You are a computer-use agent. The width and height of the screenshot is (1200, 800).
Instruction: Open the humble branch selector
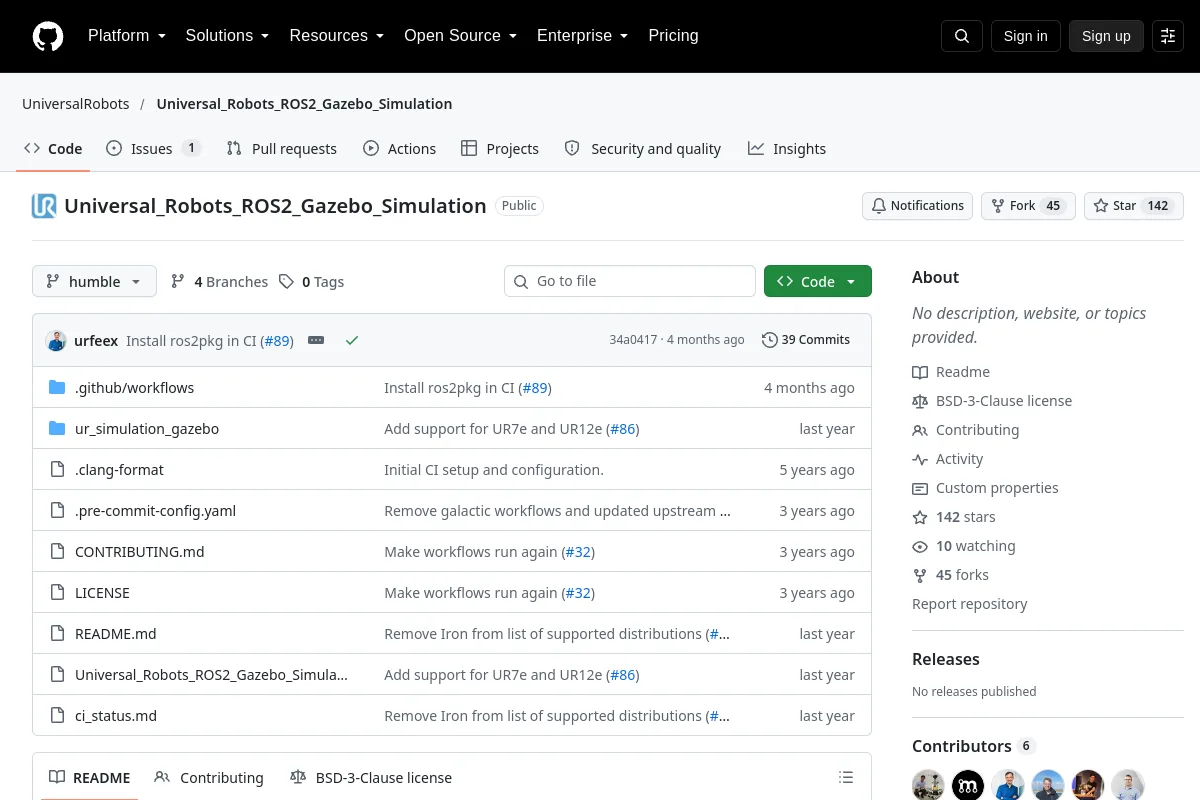click(94, 281)
